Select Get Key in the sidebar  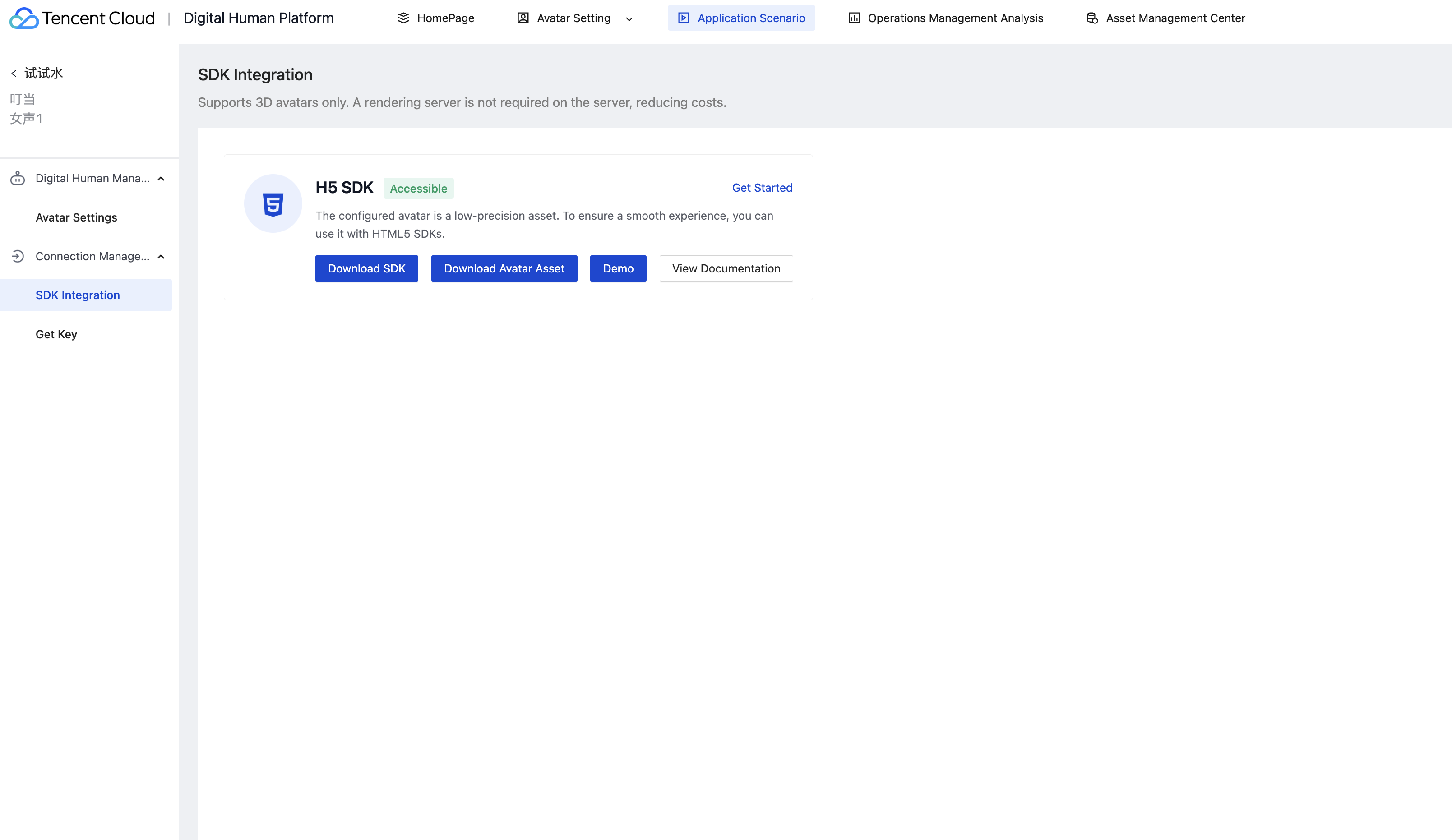[x=56, y=334]
